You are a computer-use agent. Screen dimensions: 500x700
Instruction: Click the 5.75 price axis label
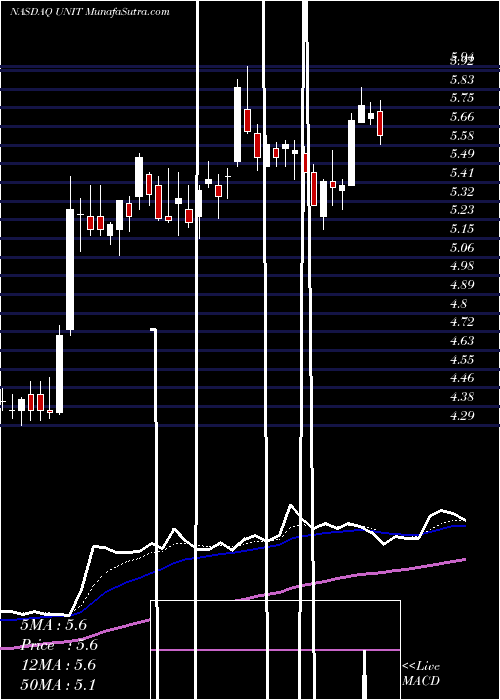462,98
